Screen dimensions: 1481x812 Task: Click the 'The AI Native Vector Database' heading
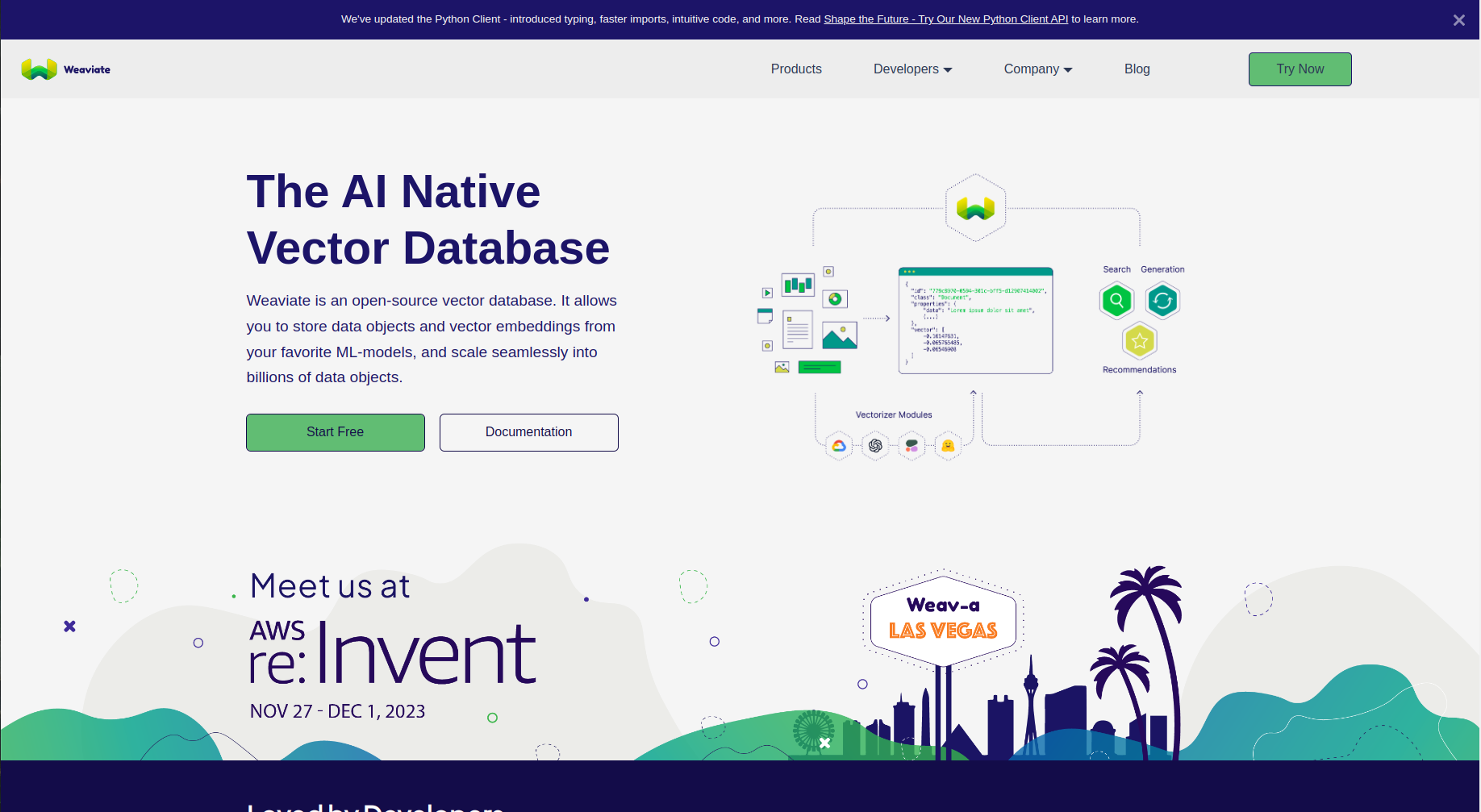pyautogui.click(x=428, y=219)
